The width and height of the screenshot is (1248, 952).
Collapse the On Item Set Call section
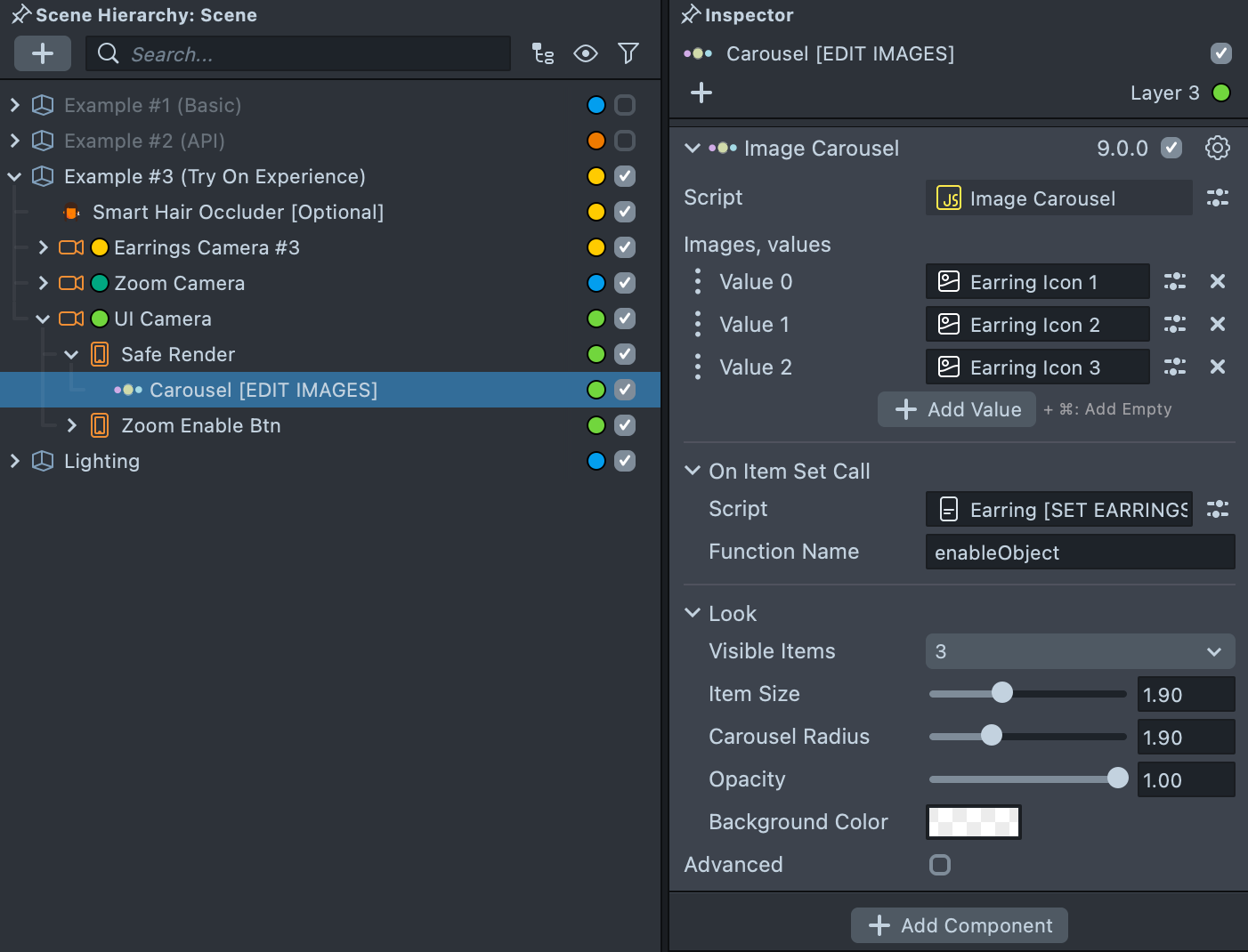coord(693,471)
